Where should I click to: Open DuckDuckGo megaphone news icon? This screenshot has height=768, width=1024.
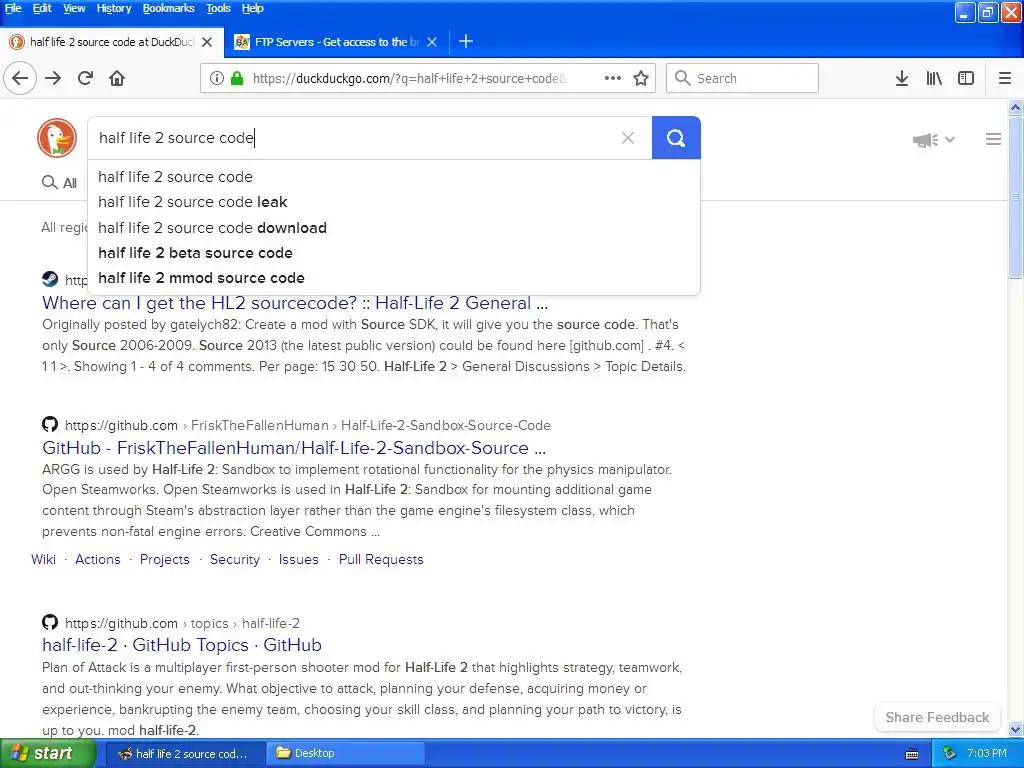925,140
